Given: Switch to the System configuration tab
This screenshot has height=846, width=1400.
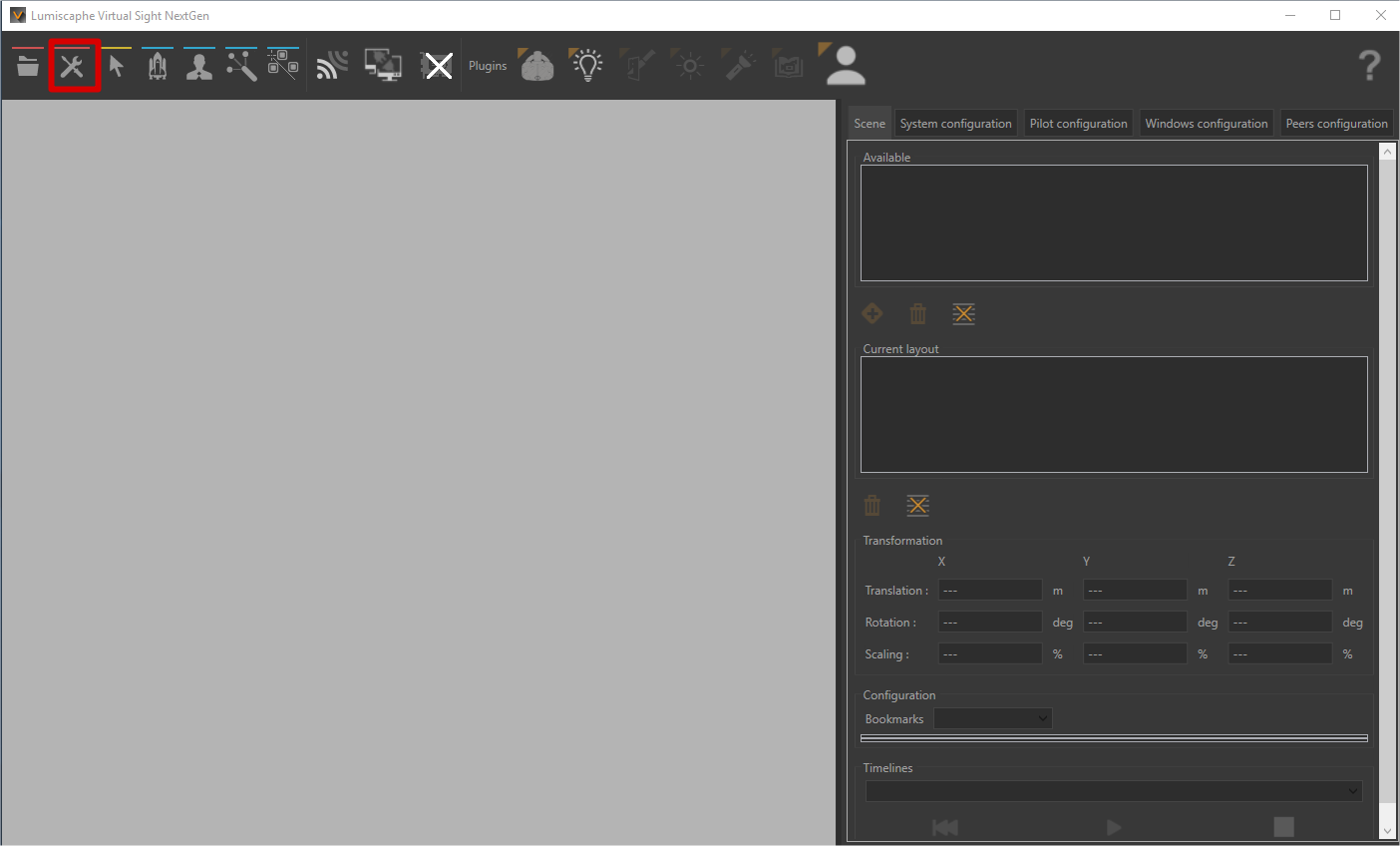Looking at the screenshot, I should (x=955, y=124).
